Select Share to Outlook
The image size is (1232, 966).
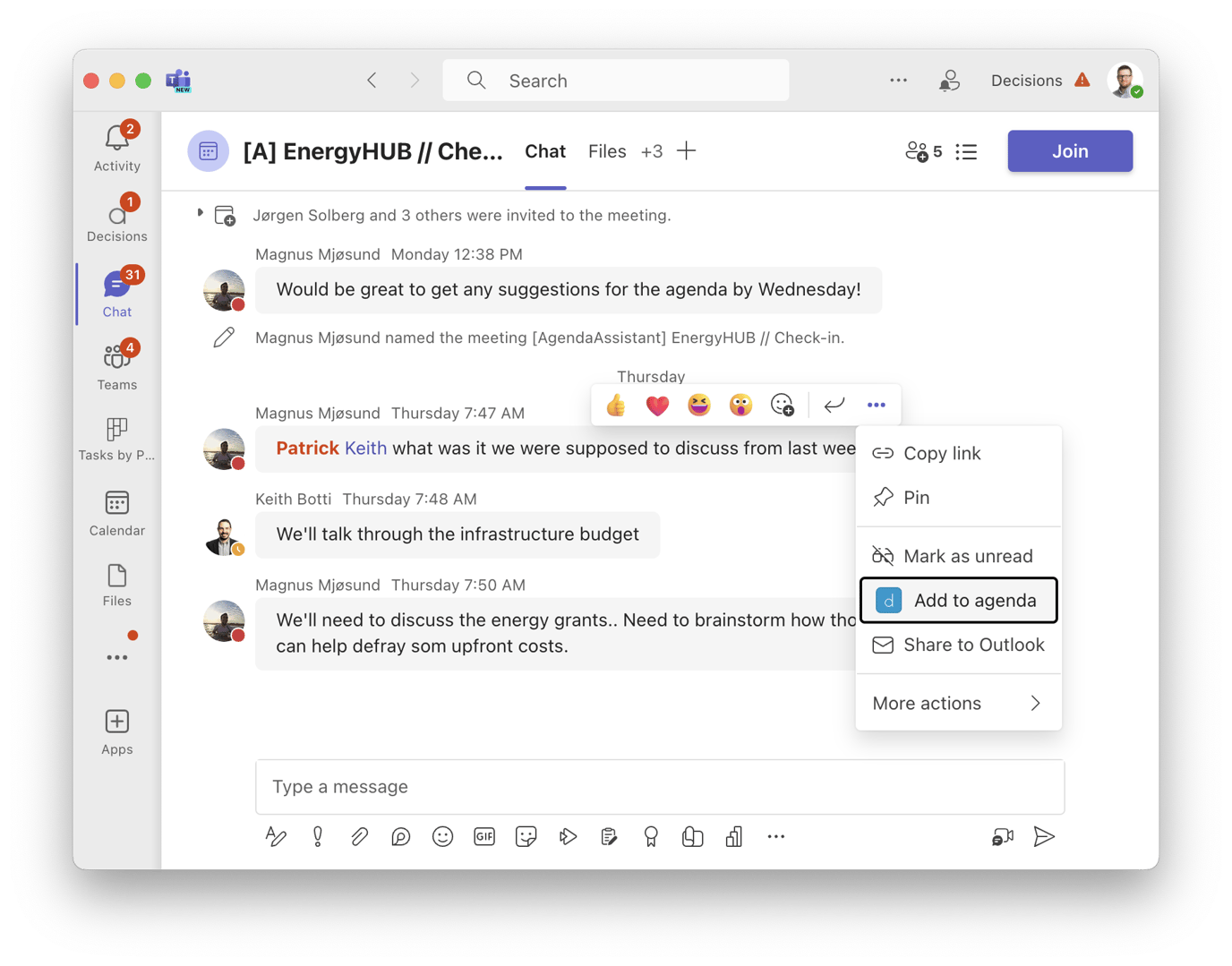click(x=958, y=645)
